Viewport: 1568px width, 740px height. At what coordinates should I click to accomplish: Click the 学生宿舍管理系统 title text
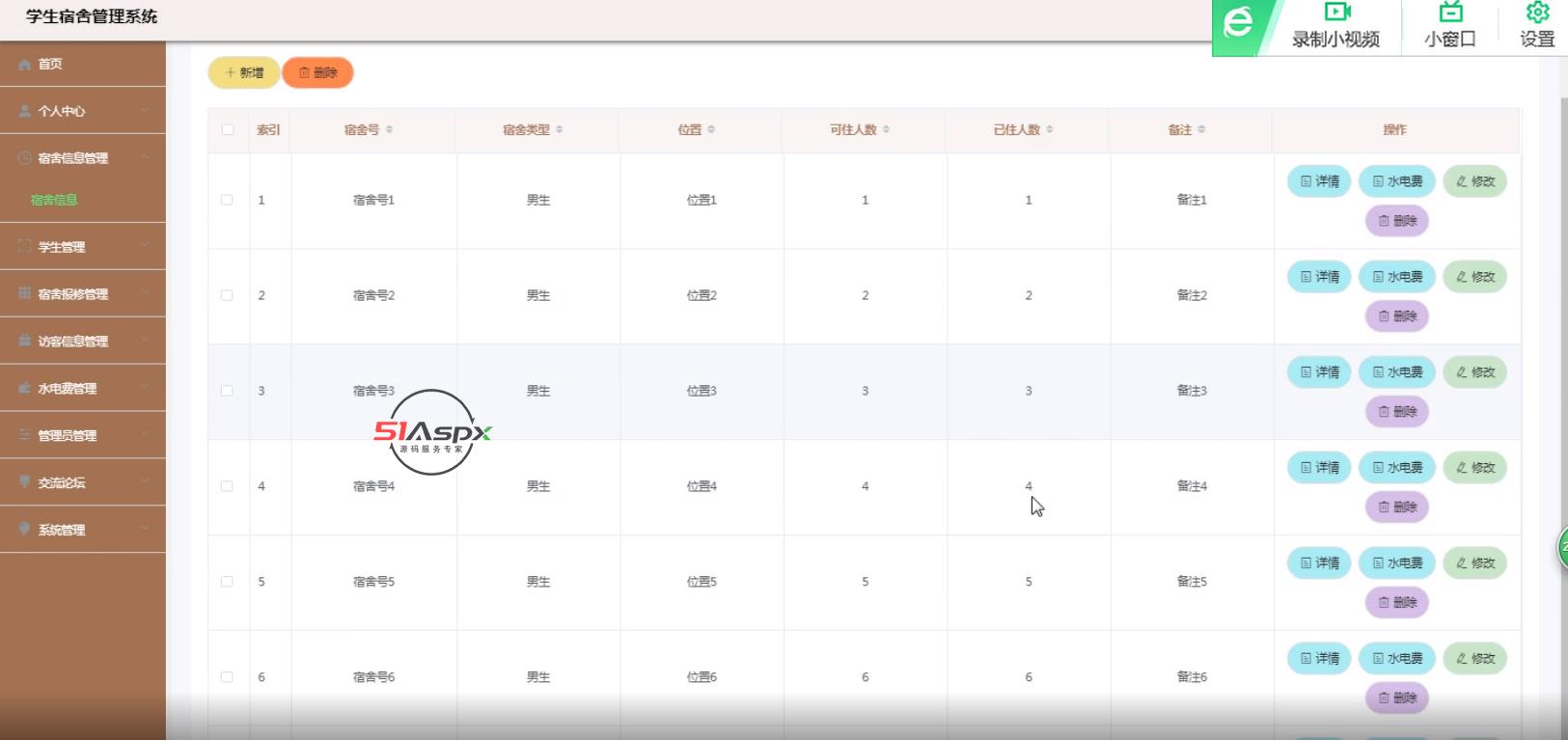[x=92, y=16]
